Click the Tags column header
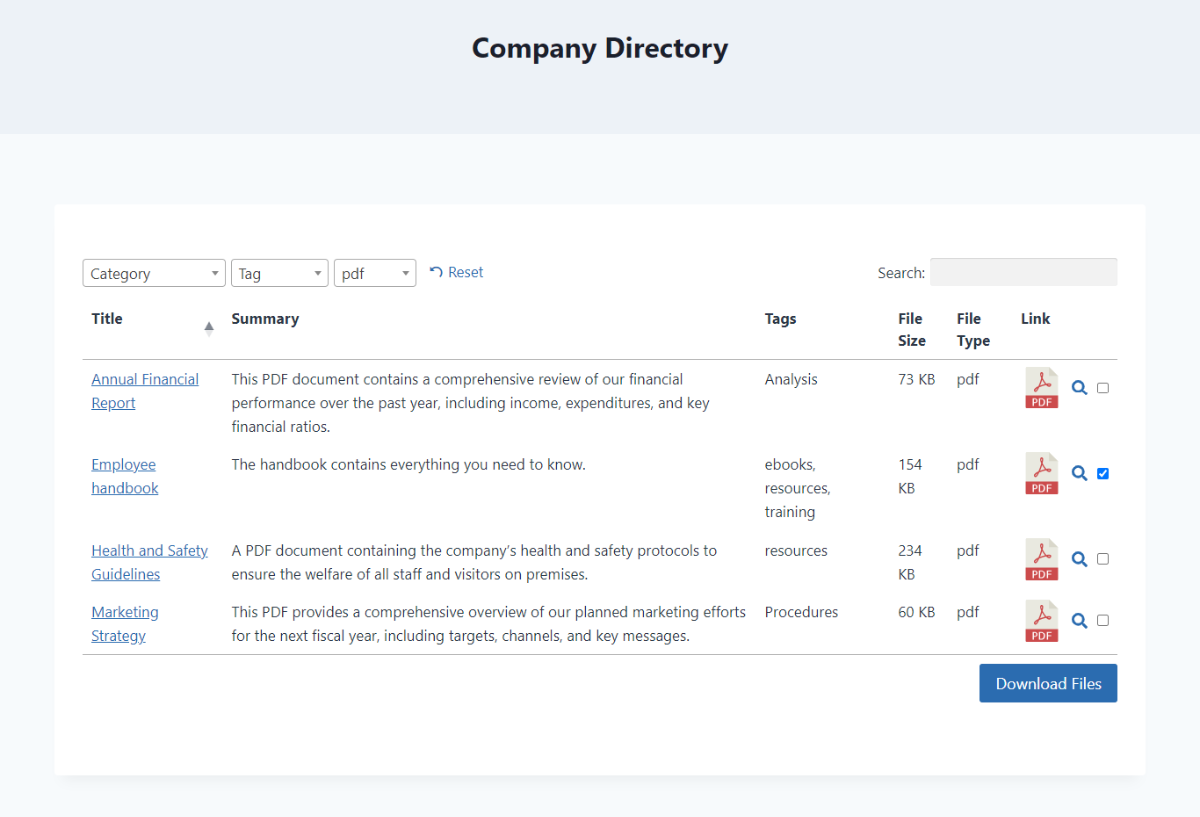Screen dimensions: 1200x817 point(781,319)
